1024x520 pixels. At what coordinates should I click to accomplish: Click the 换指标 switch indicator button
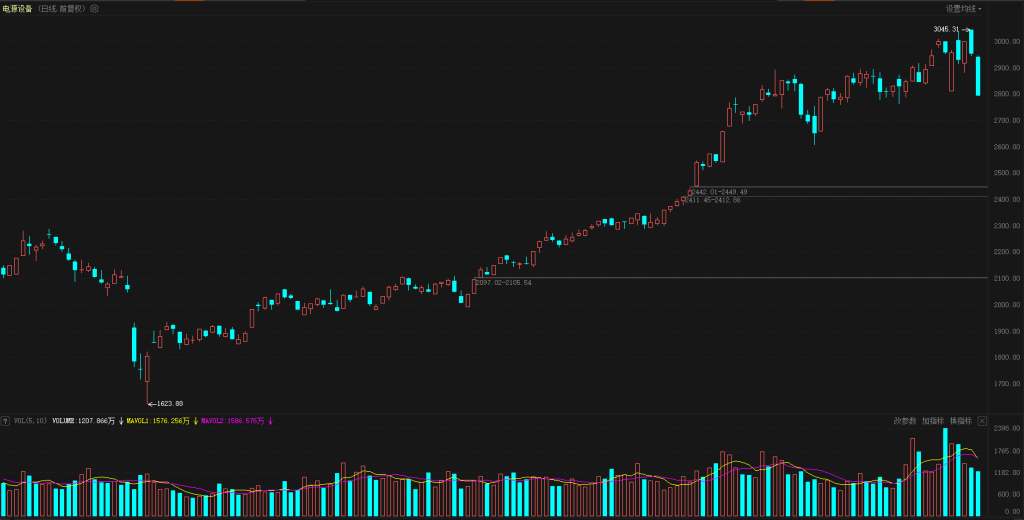point(960,421)
